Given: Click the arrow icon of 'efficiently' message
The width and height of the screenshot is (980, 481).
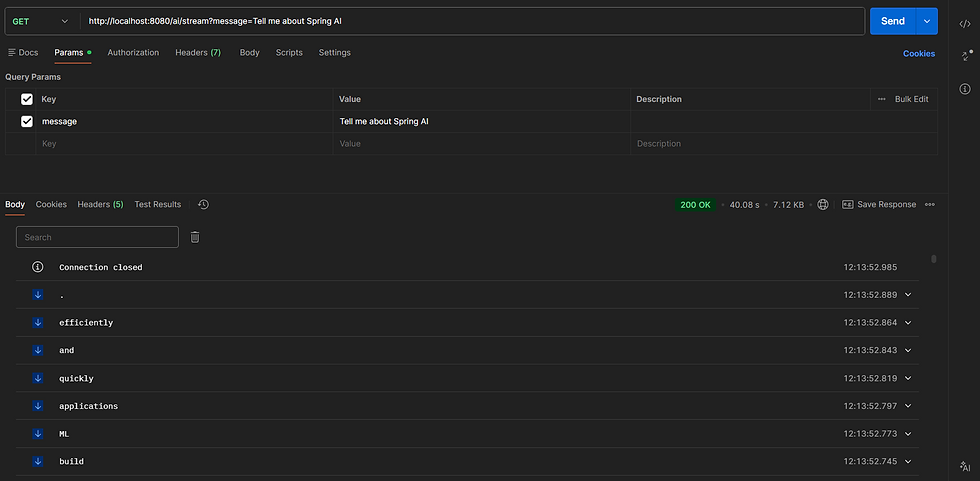Looking at the screenshot, I should (x=38, y=322).
